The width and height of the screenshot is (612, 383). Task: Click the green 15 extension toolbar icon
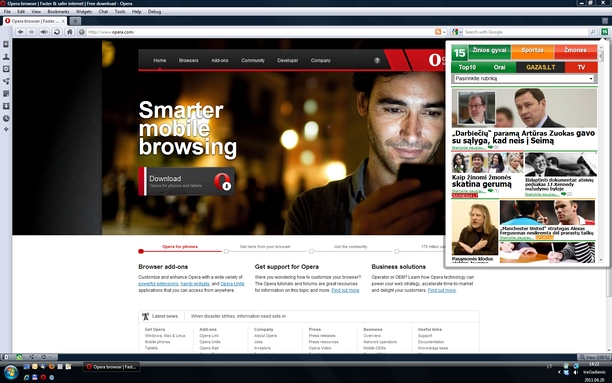[605, 32]
